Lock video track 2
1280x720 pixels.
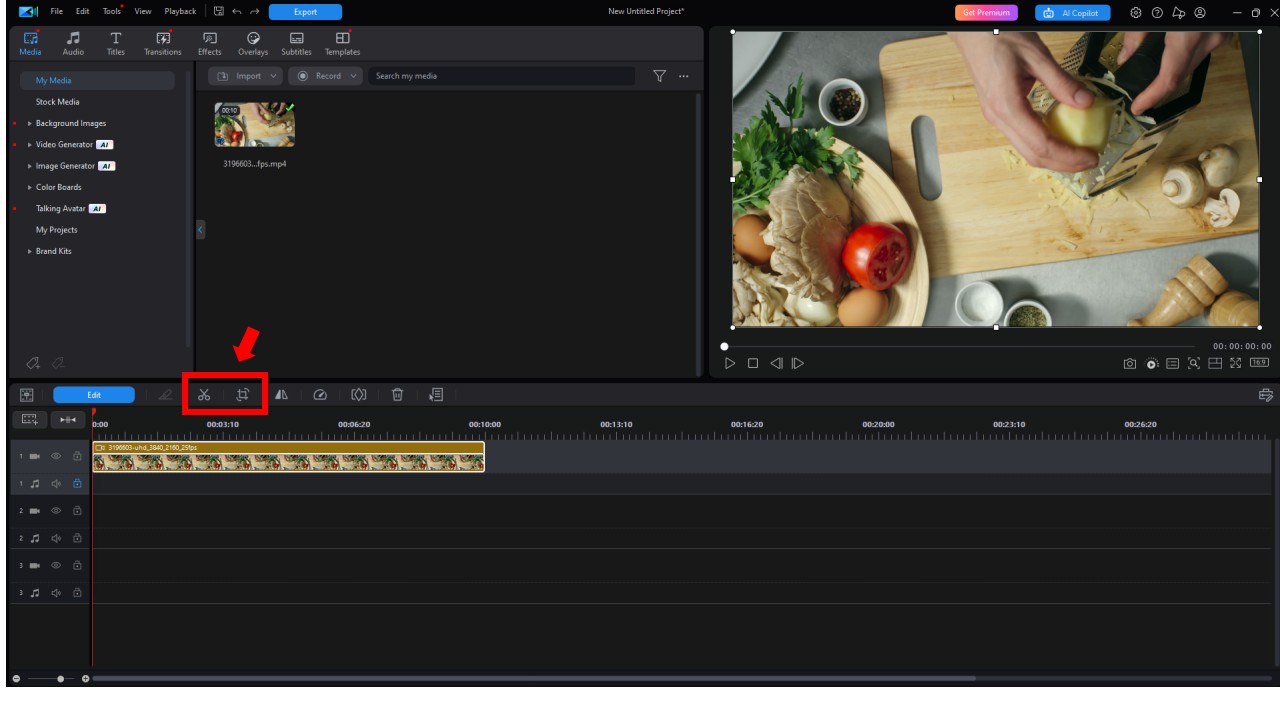pyautogui.click(x=77, y=511)
